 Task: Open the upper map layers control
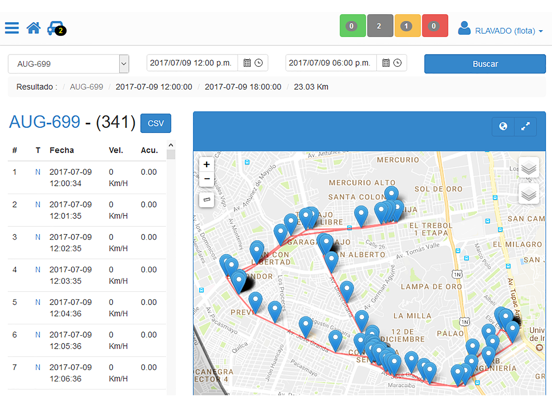click(529, 168)
